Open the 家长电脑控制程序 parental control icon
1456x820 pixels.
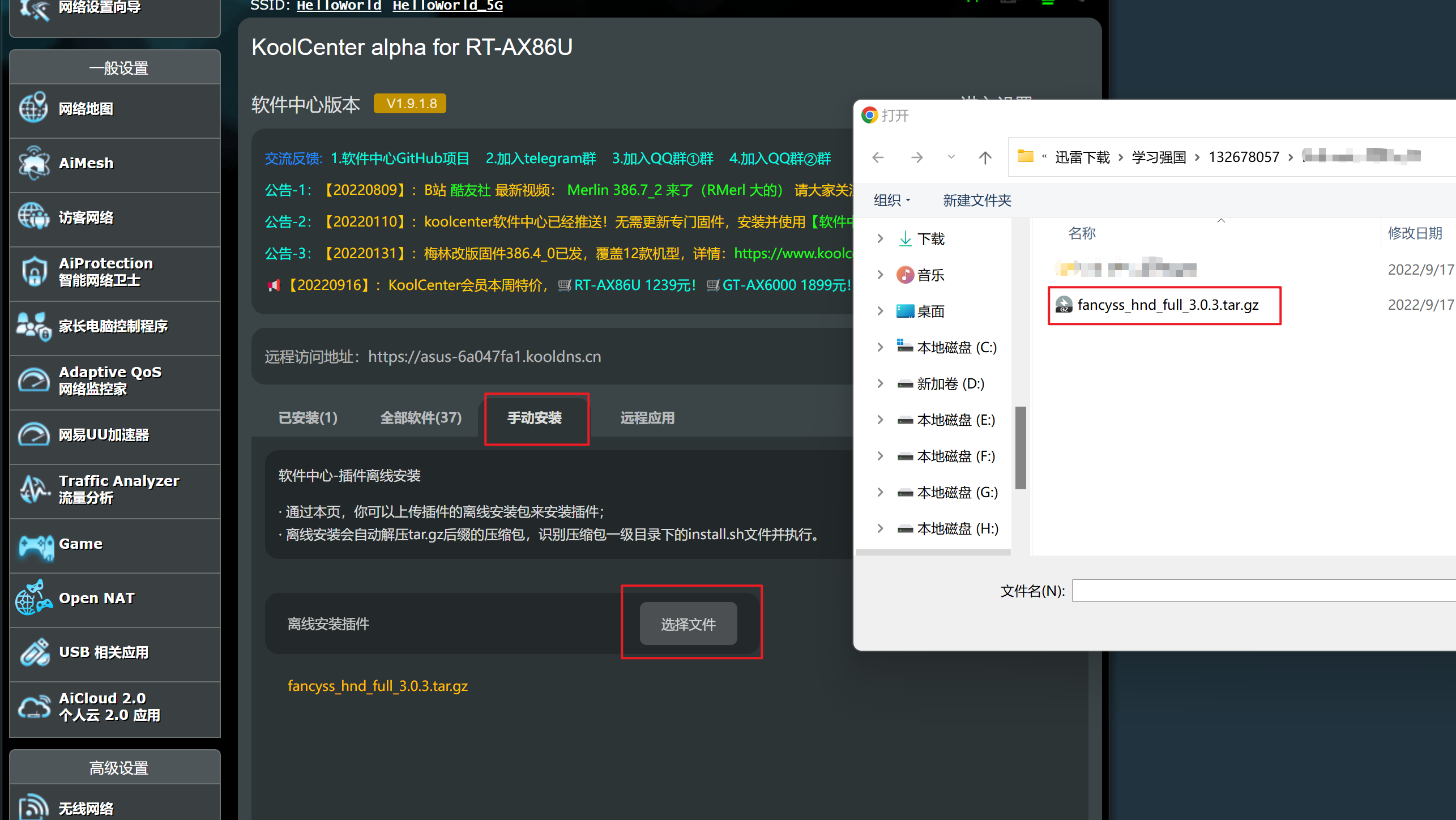(33, 326)
